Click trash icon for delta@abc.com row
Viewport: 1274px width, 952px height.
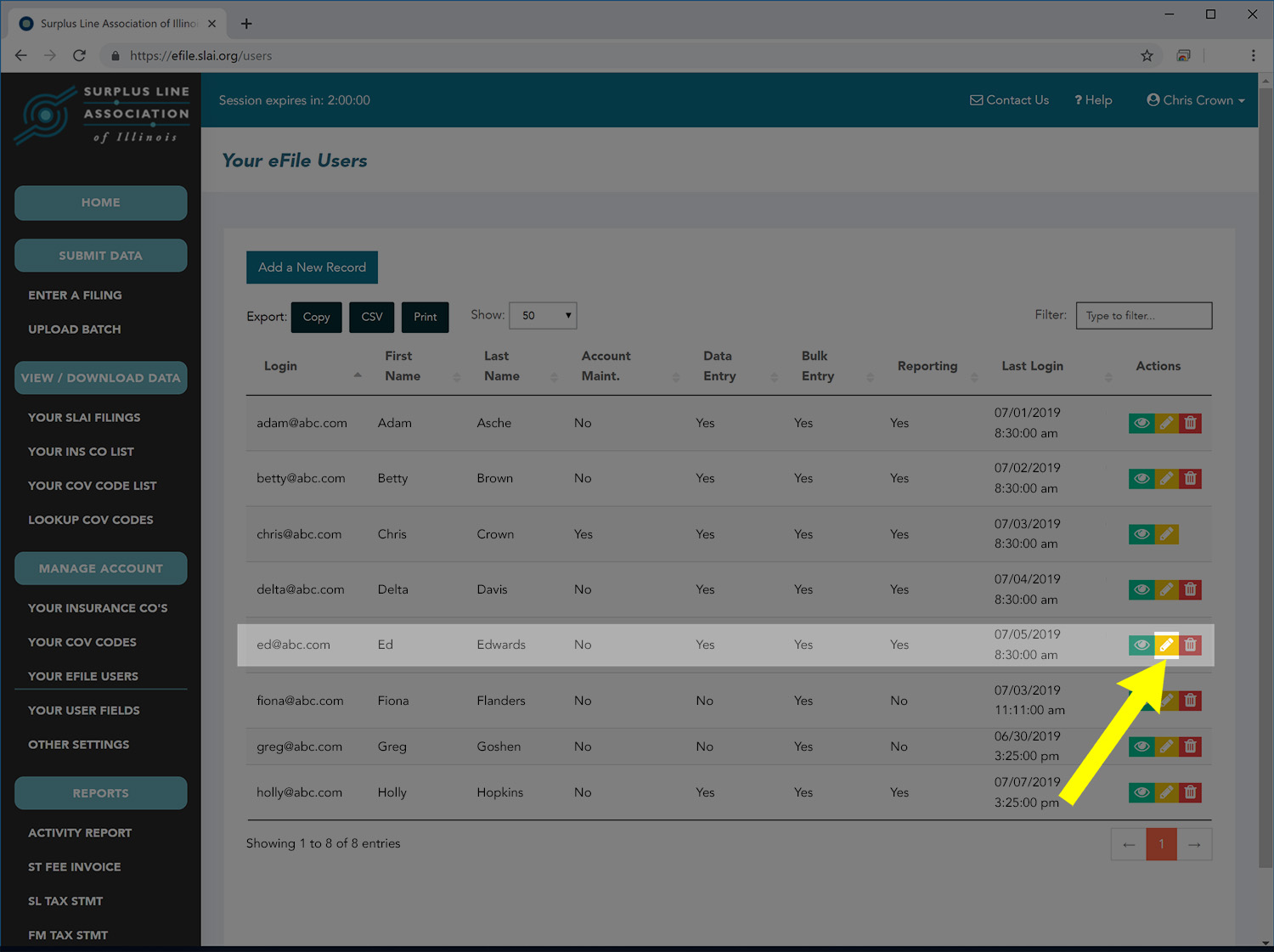click(x=1191, y=589)
